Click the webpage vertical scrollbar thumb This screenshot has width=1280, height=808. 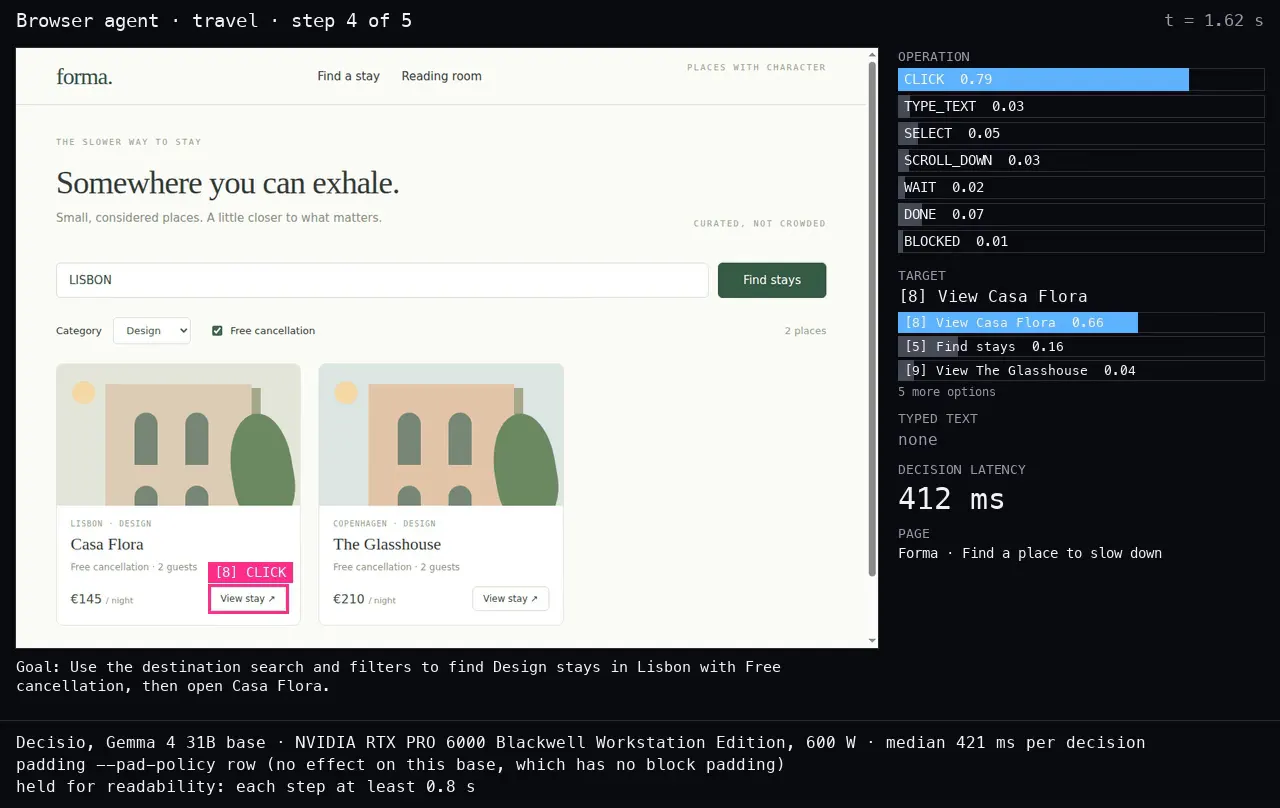pyautogui.click(x=872, y=318)
